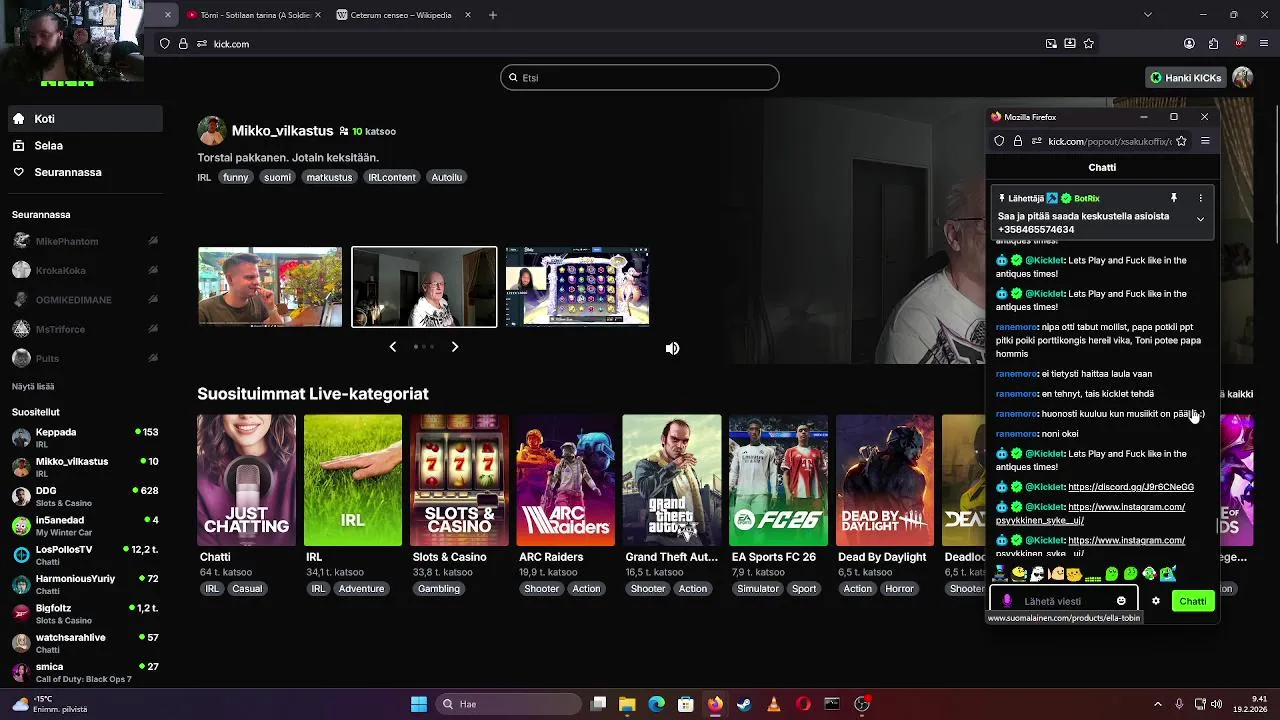This screenshot has width=1280, height=720.
Task: Open popout chat window hamburger menu
Action: coord(1205,141)
